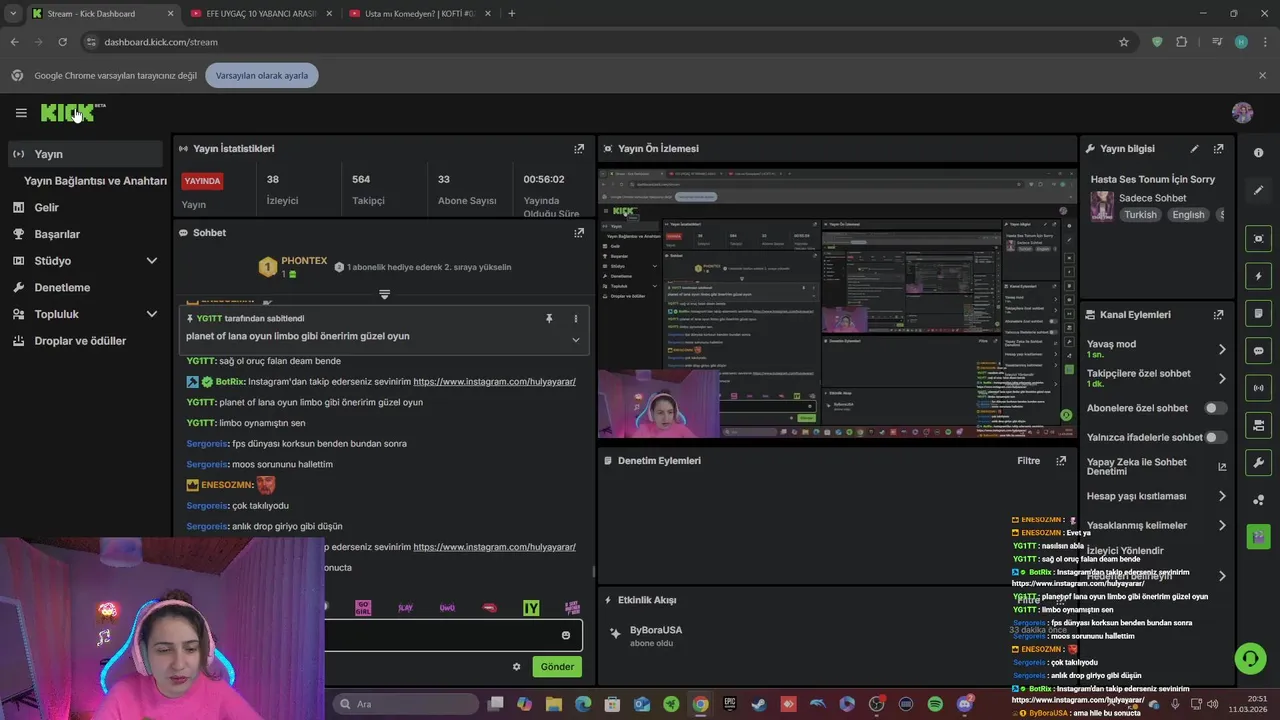This screenshot has width=1280, height=720.
Task: Collapse the chat leaderboard handle under PHONTEX
Action: click(384, 294)
